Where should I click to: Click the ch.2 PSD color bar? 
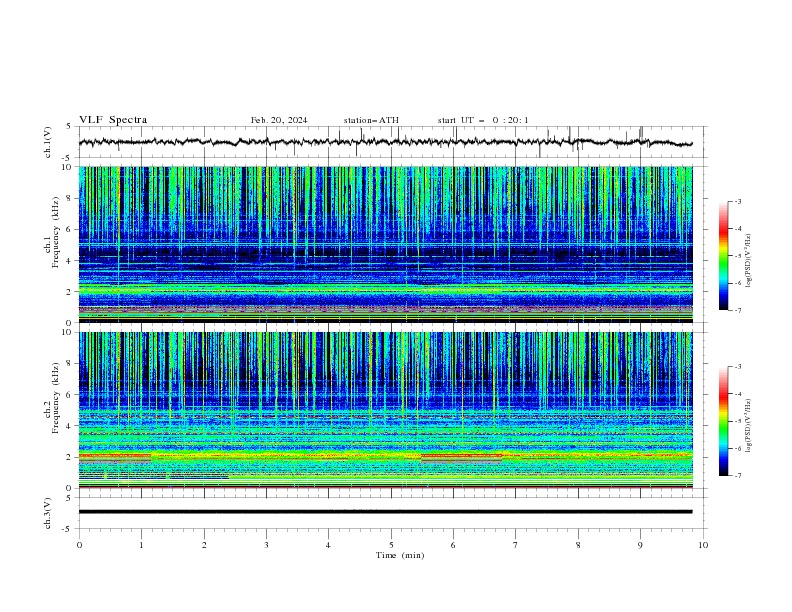(x=723, y=421)
